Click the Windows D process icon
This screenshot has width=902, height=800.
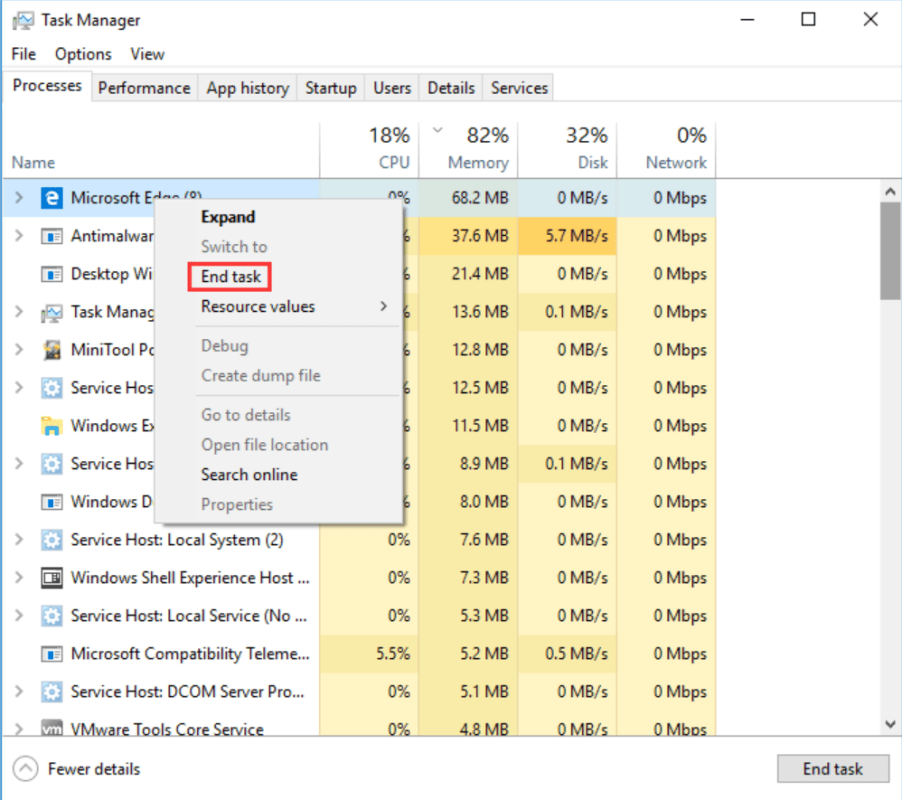52,502
